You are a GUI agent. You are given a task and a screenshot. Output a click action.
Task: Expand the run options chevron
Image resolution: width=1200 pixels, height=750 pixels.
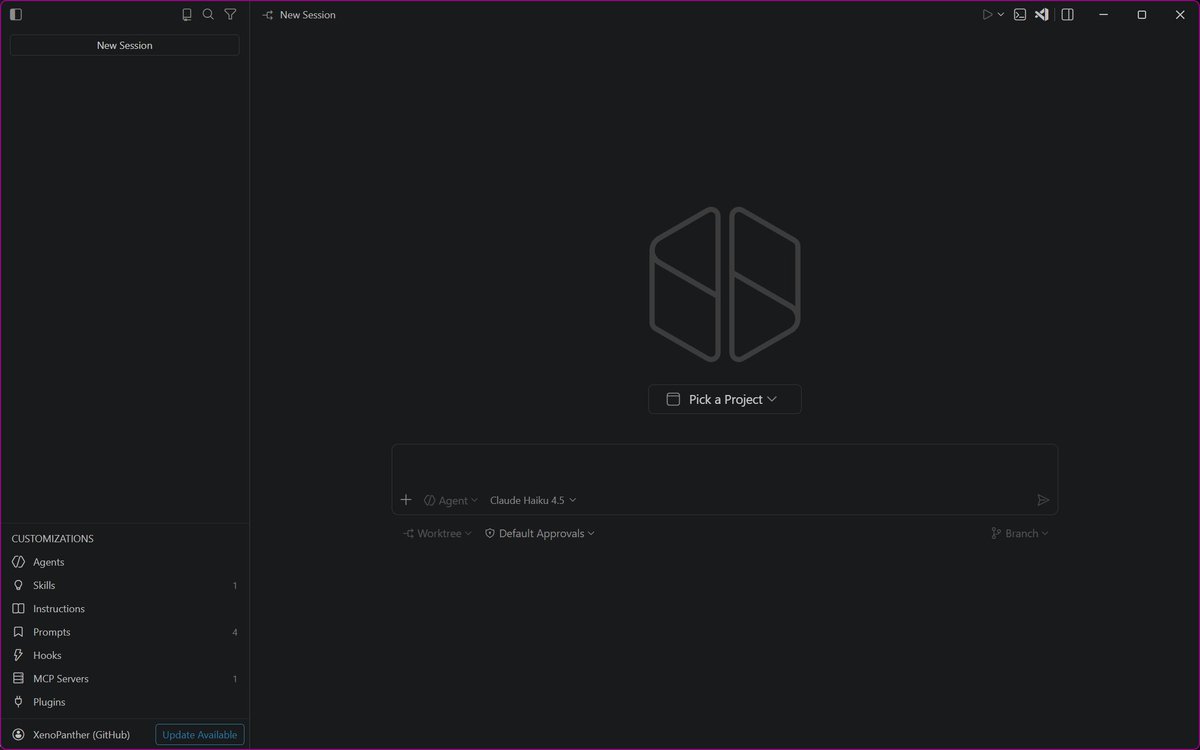click(x=1001, y=15)
